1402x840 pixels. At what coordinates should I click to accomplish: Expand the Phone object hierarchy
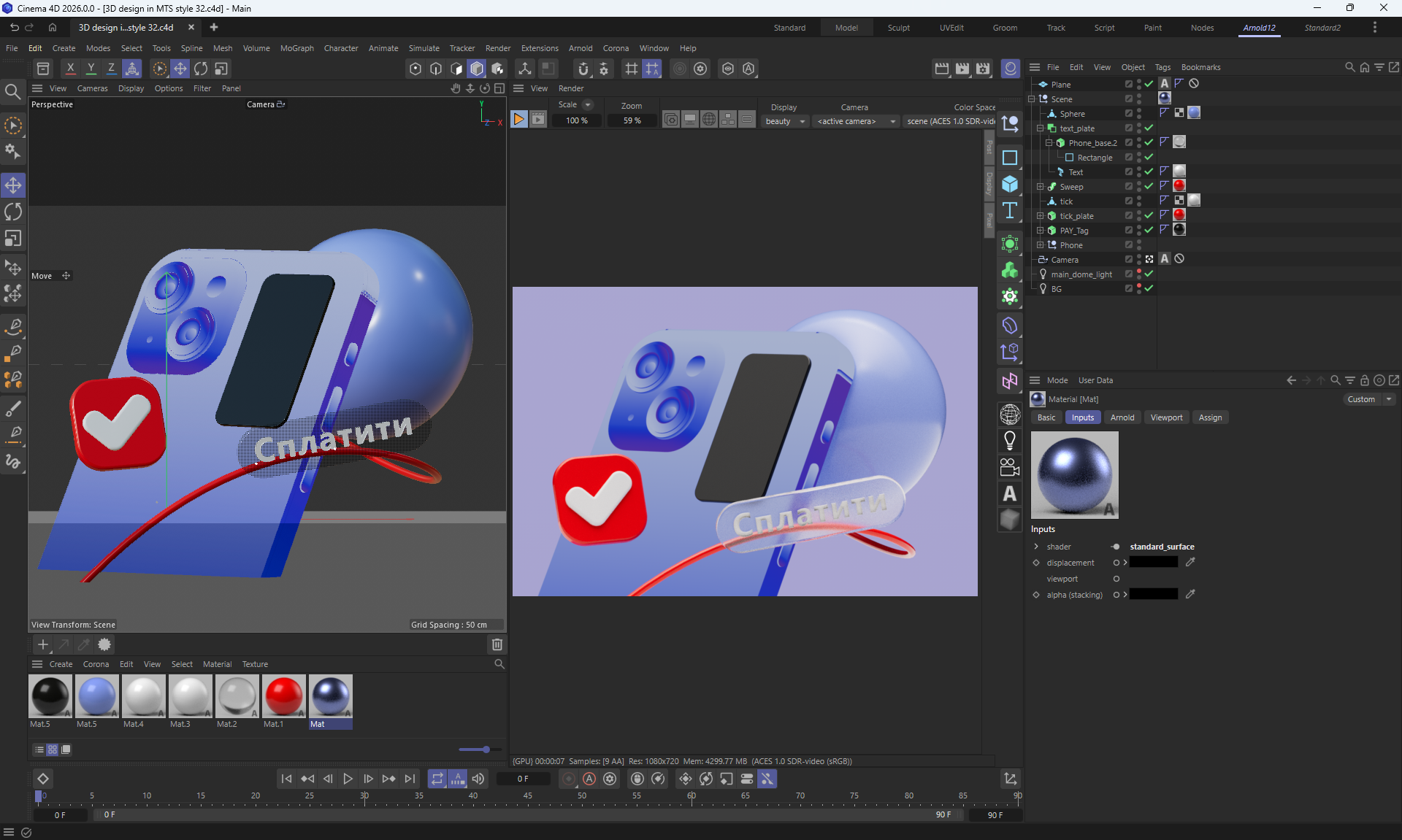[x=1041, y=245]
